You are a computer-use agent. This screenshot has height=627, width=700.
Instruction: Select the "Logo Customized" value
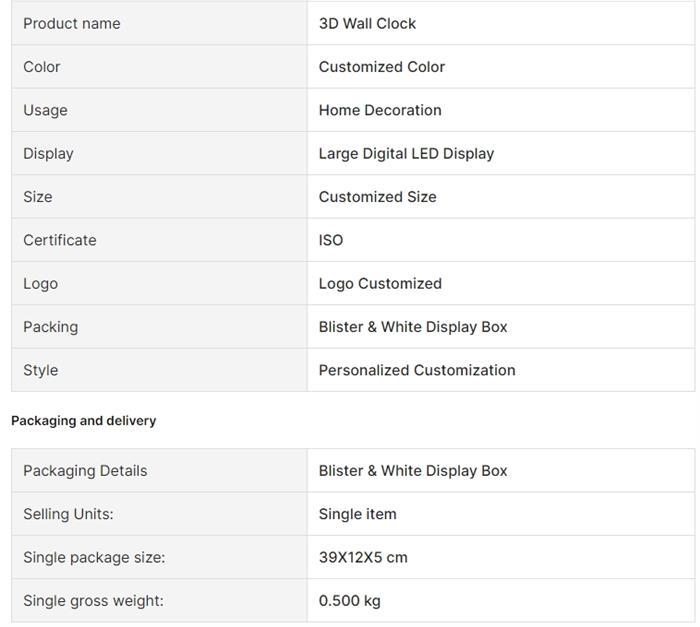click(x=380, y=284)
